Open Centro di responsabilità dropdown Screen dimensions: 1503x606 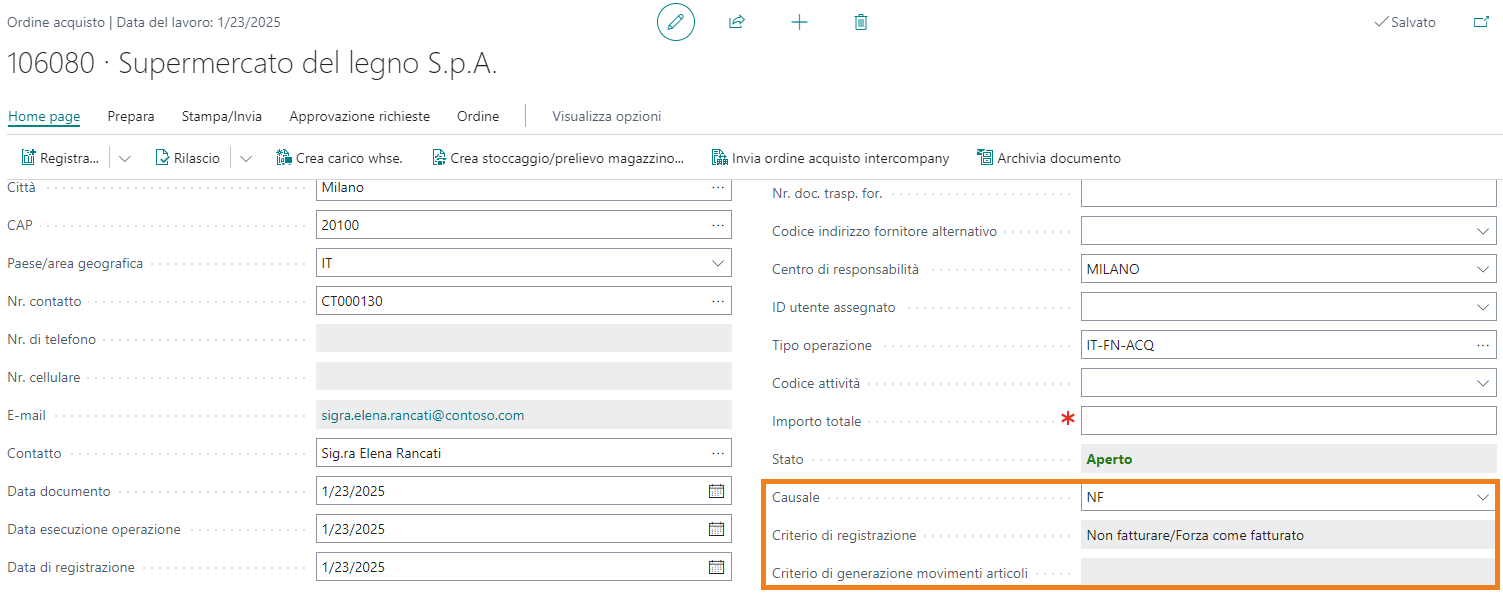[x=1482, y=269]
